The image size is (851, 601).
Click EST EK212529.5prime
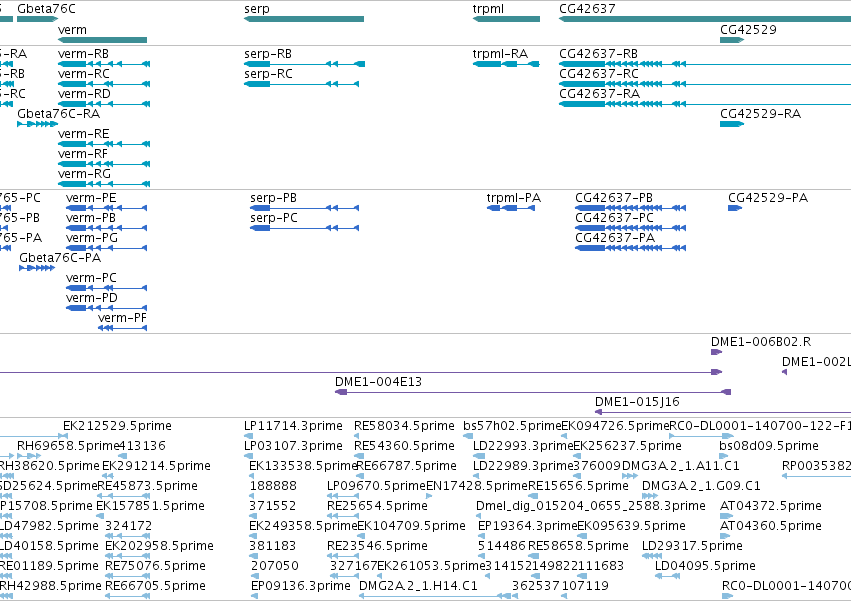point(117,426)
